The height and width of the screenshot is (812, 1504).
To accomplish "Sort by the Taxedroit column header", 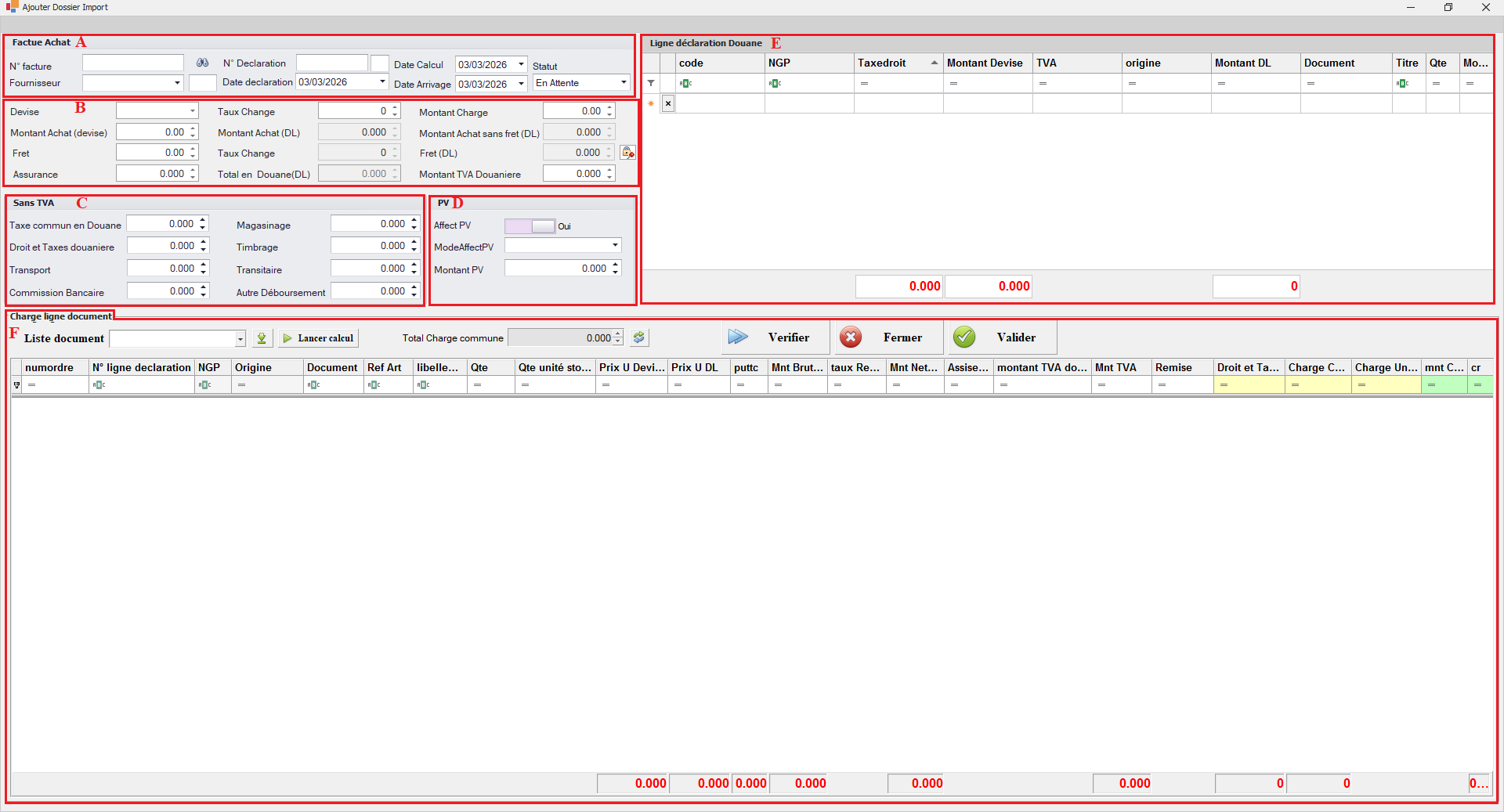I will point(898,63).
